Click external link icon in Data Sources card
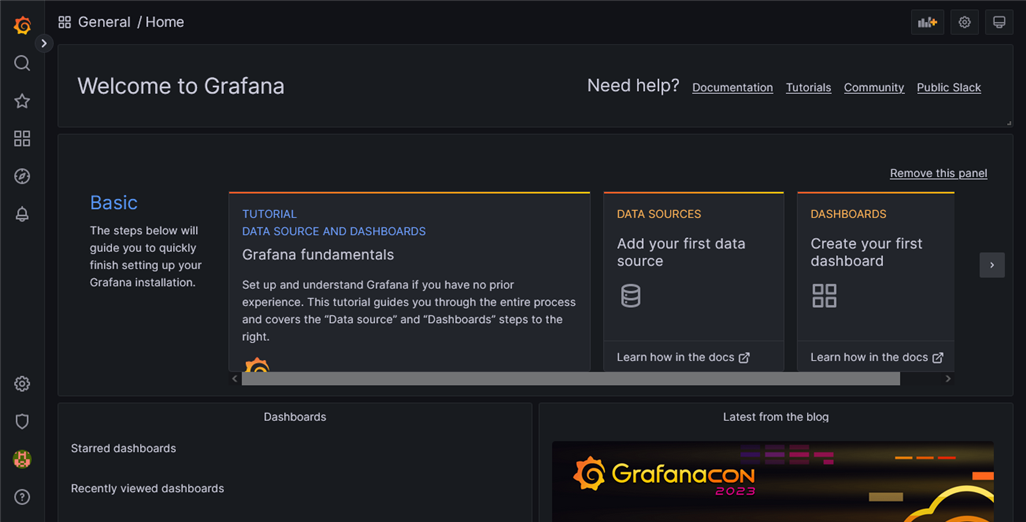This screenshot has width=1026, height=522. coord(744,358)
